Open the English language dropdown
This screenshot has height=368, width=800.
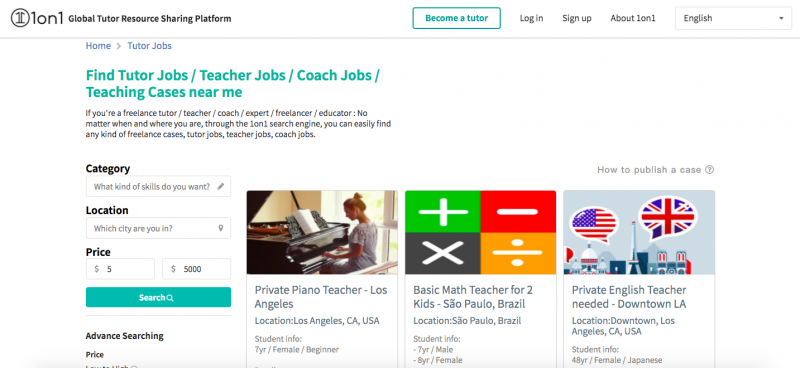tap(733, 18)
